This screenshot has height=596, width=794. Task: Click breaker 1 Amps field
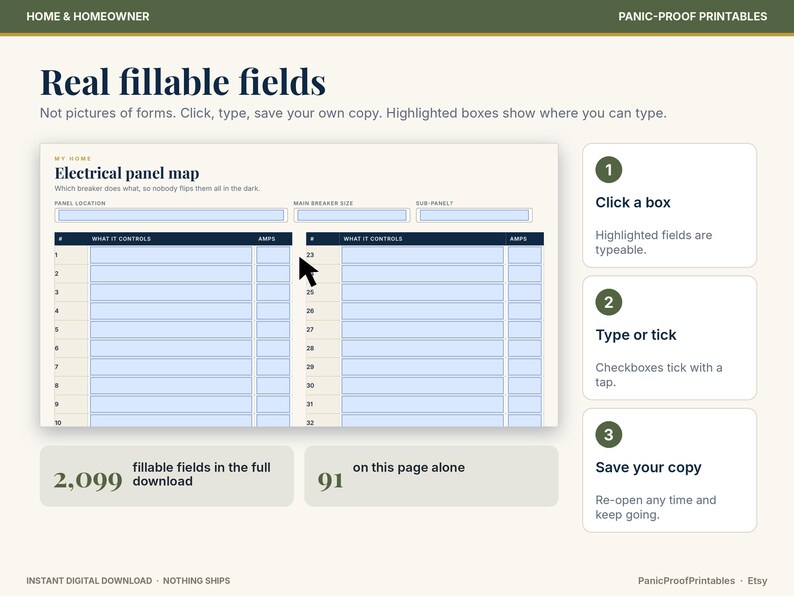pos(273,255)
